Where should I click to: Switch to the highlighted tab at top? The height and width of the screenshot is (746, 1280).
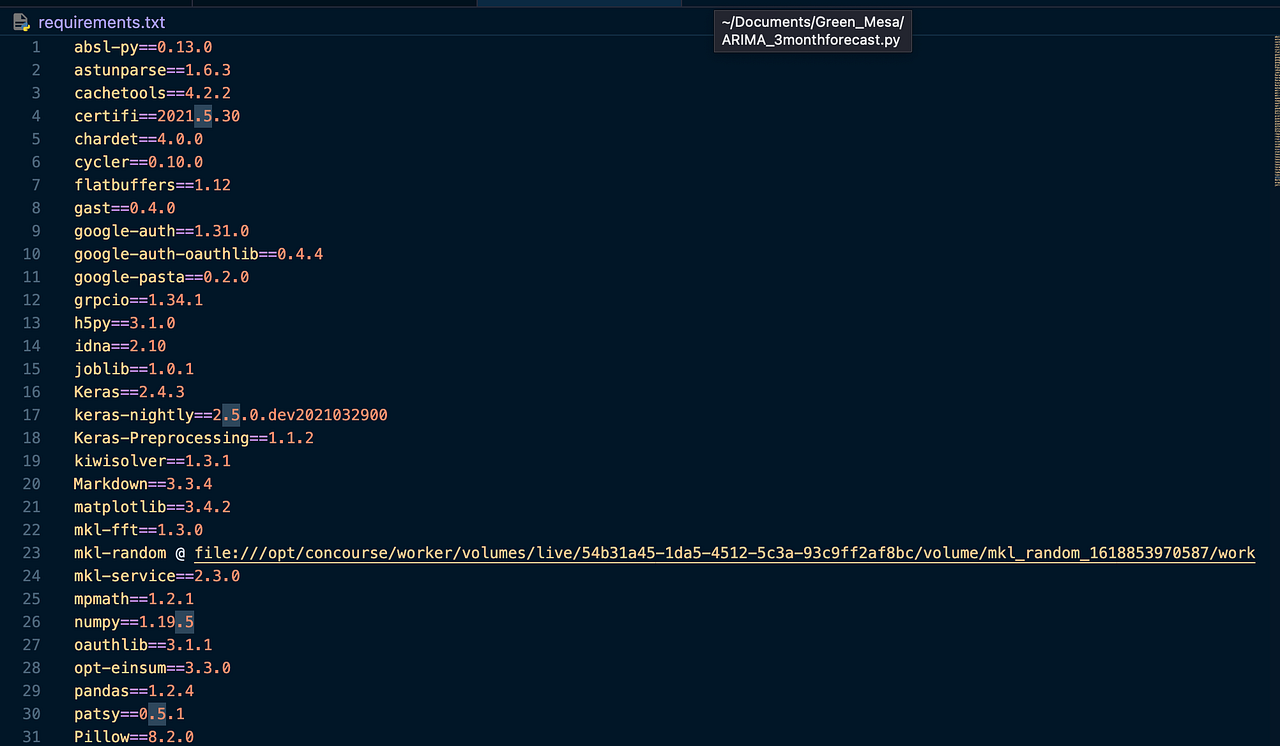coord(578,4)
